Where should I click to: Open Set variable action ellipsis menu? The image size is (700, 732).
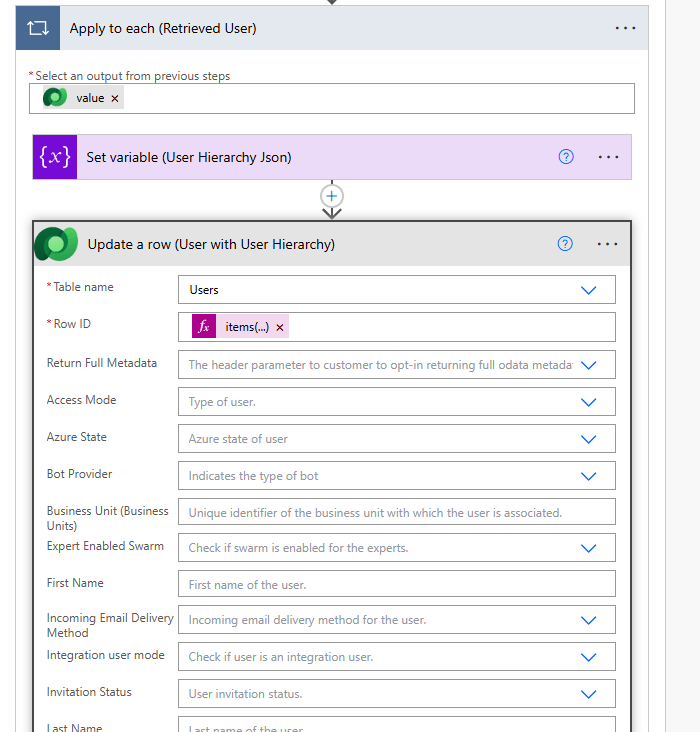(608, 157)
